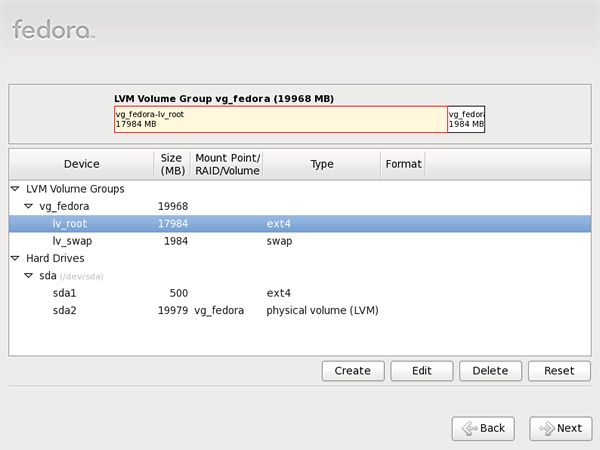Click the physical volume (LVM) type cell
This screenshot has width=600, height=450.
[322, 310]
